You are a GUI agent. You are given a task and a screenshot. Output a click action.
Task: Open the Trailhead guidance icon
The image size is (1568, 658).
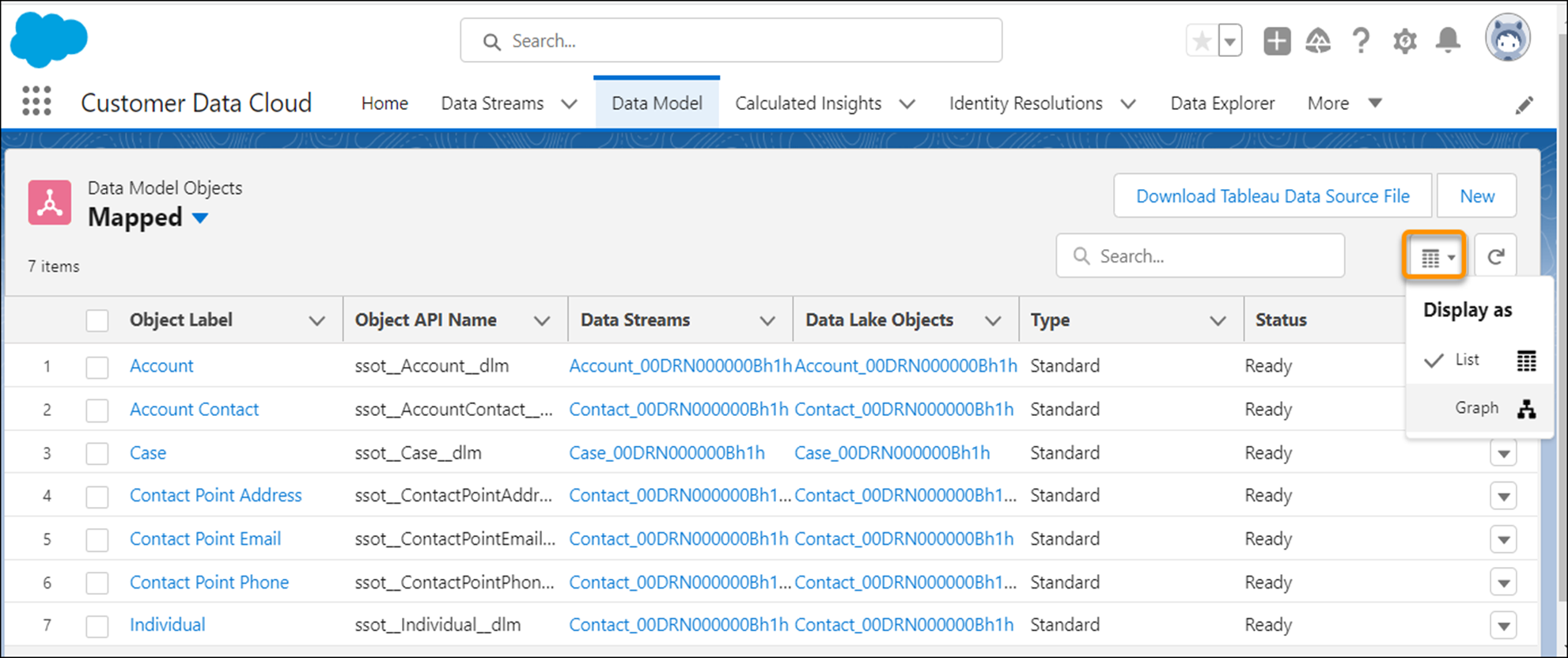1318,41
